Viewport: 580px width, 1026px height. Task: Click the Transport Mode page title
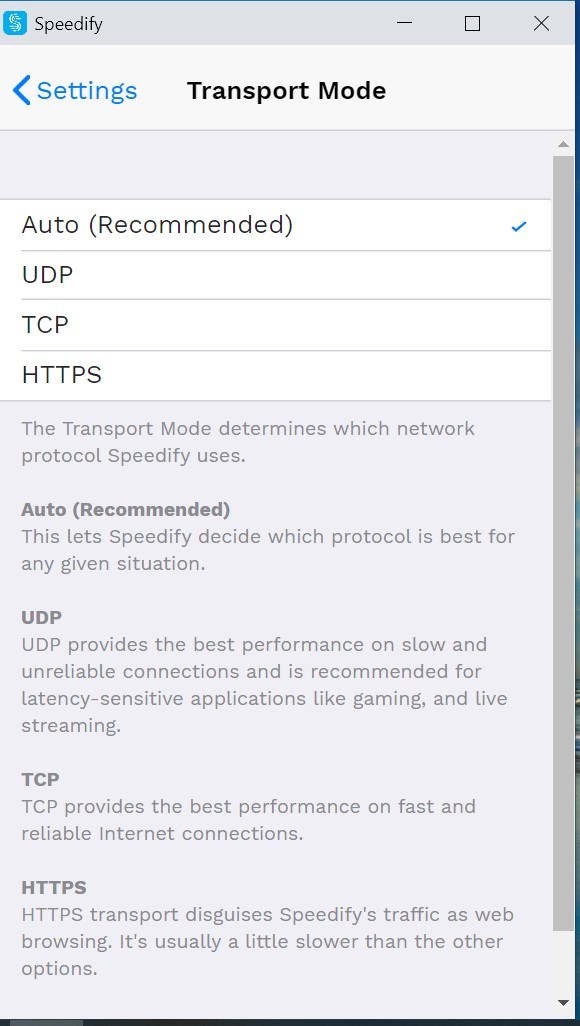tap(286, 90)
